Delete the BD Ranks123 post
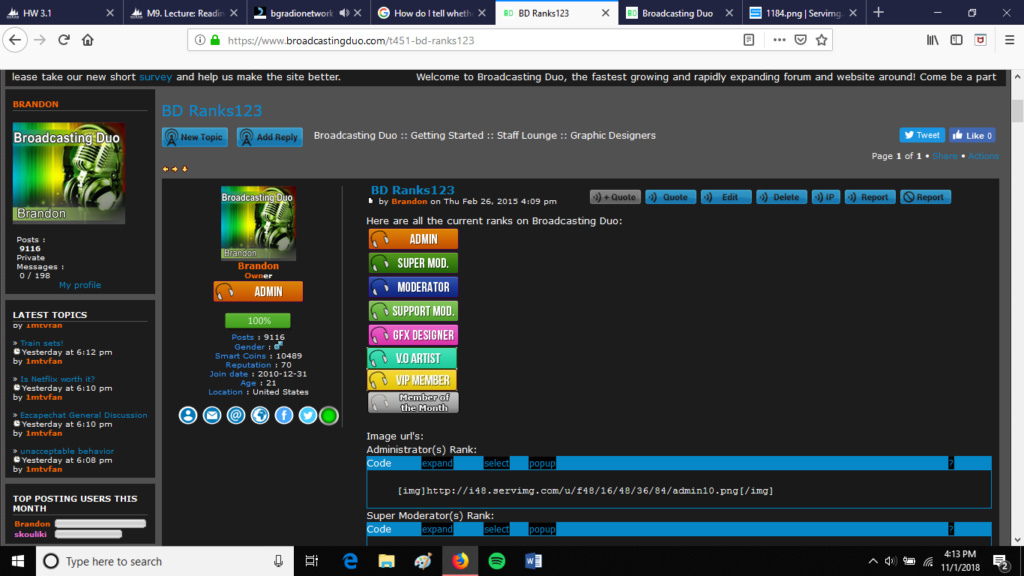The image size is (1024, 576). [x=781, y=197]
